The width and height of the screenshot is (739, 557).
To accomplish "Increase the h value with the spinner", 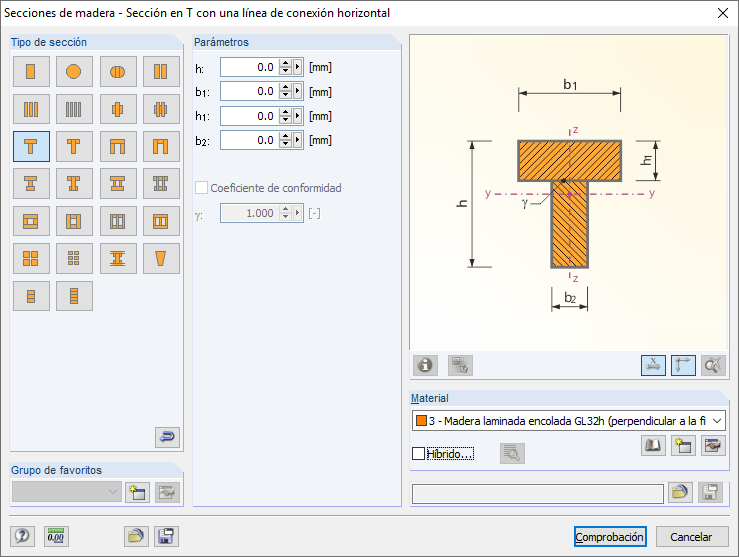I will (x=285, y=63).
